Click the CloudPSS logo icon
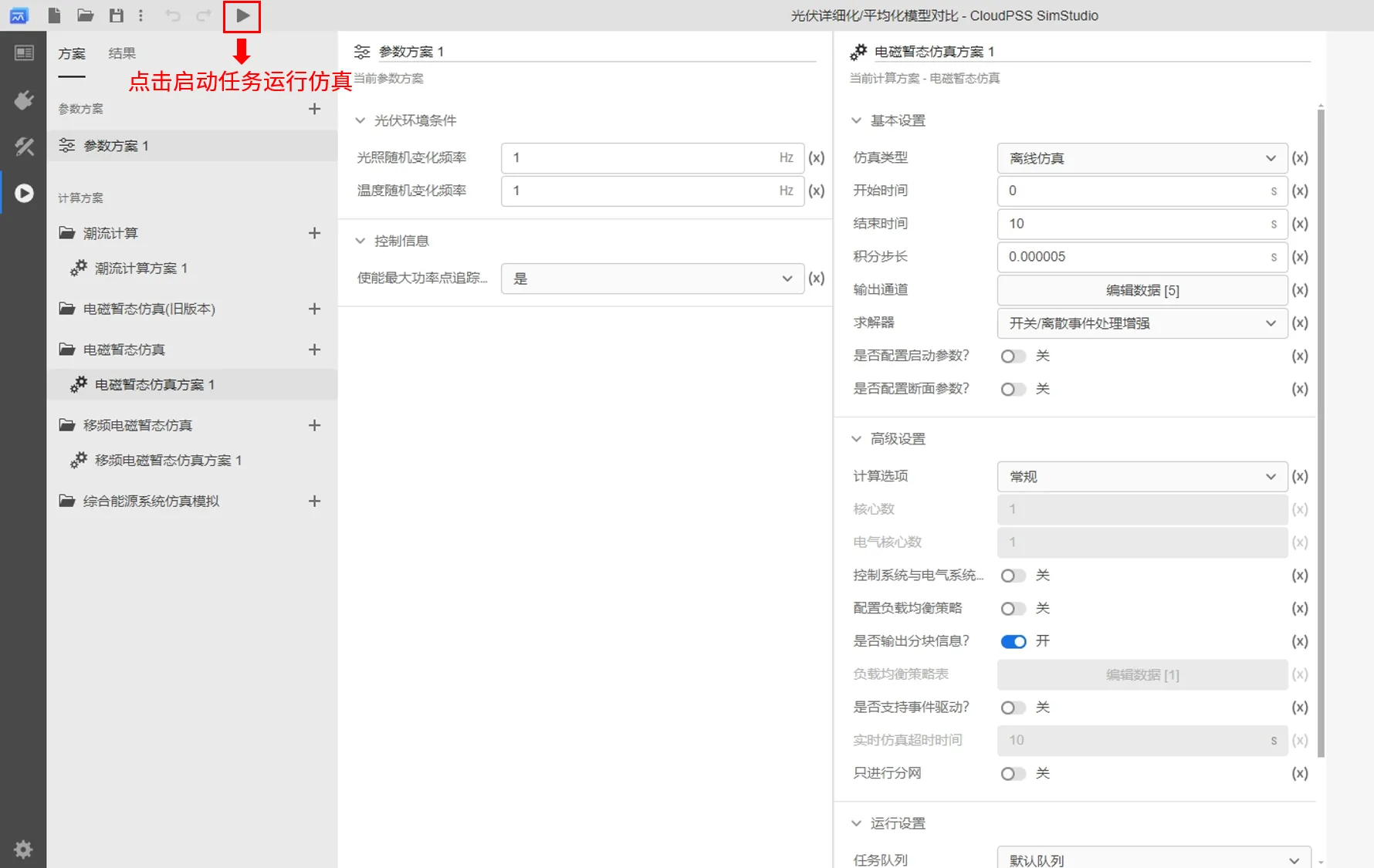 click(x=19, y=15)
